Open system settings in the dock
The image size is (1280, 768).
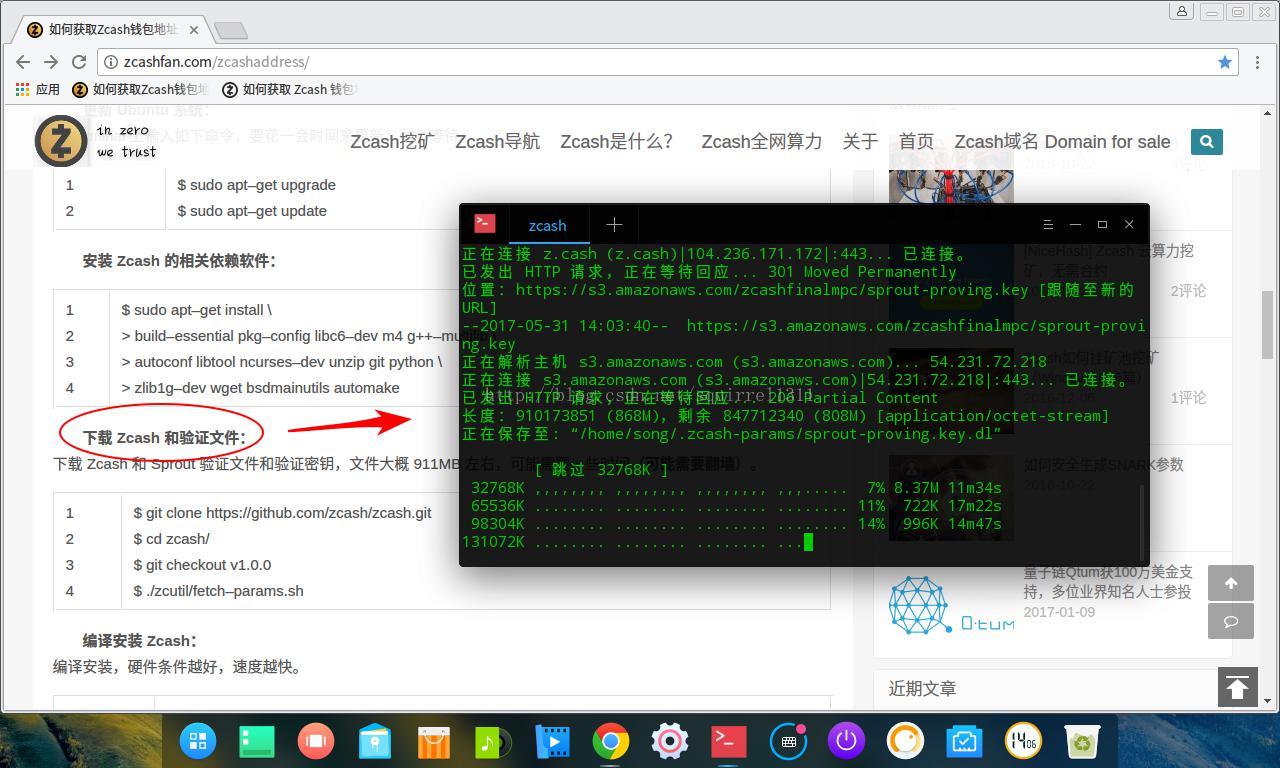pyautogui.click(x=669, y=741)
